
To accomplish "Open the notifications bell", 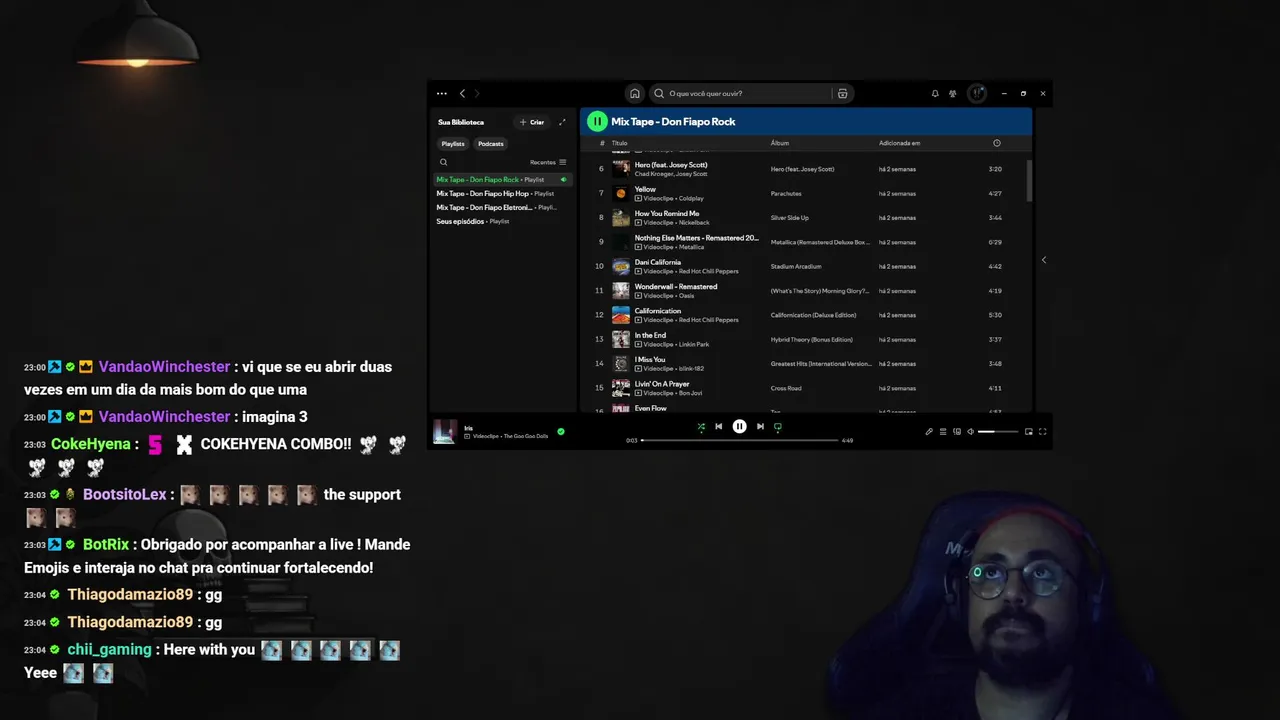I will pos(935,93).
